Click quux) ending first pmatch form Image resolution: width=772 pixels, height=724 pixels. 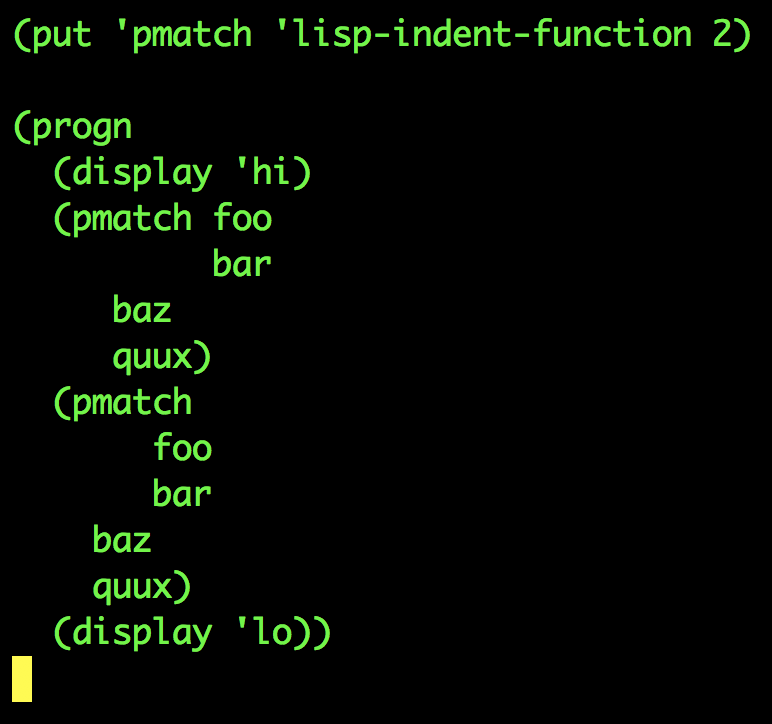(162, 356)
